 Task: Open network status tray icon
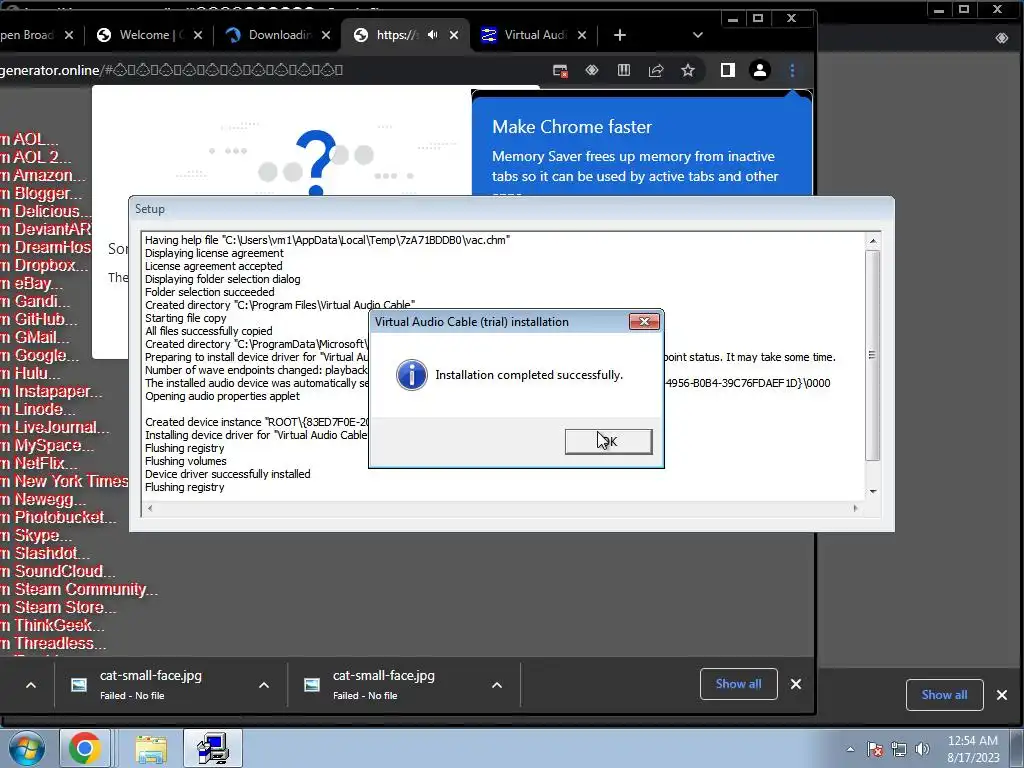pos(899,749)
